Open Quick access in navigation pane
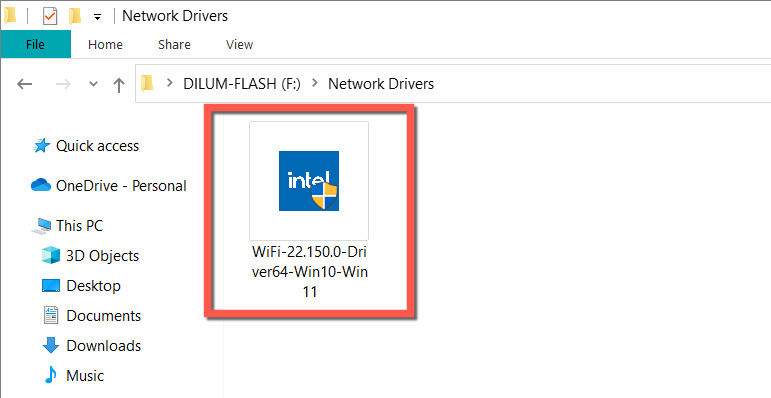Viewport: 771px width, 398px height. point(97,146)
